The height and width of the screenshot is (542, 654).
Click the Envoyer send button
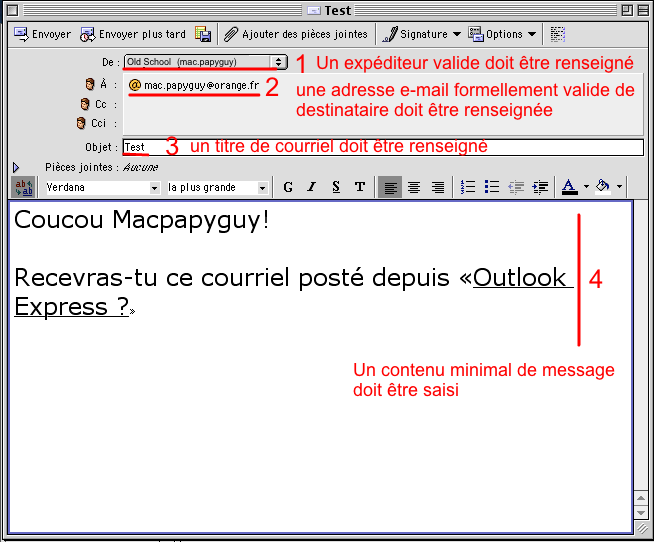[42, 34]
